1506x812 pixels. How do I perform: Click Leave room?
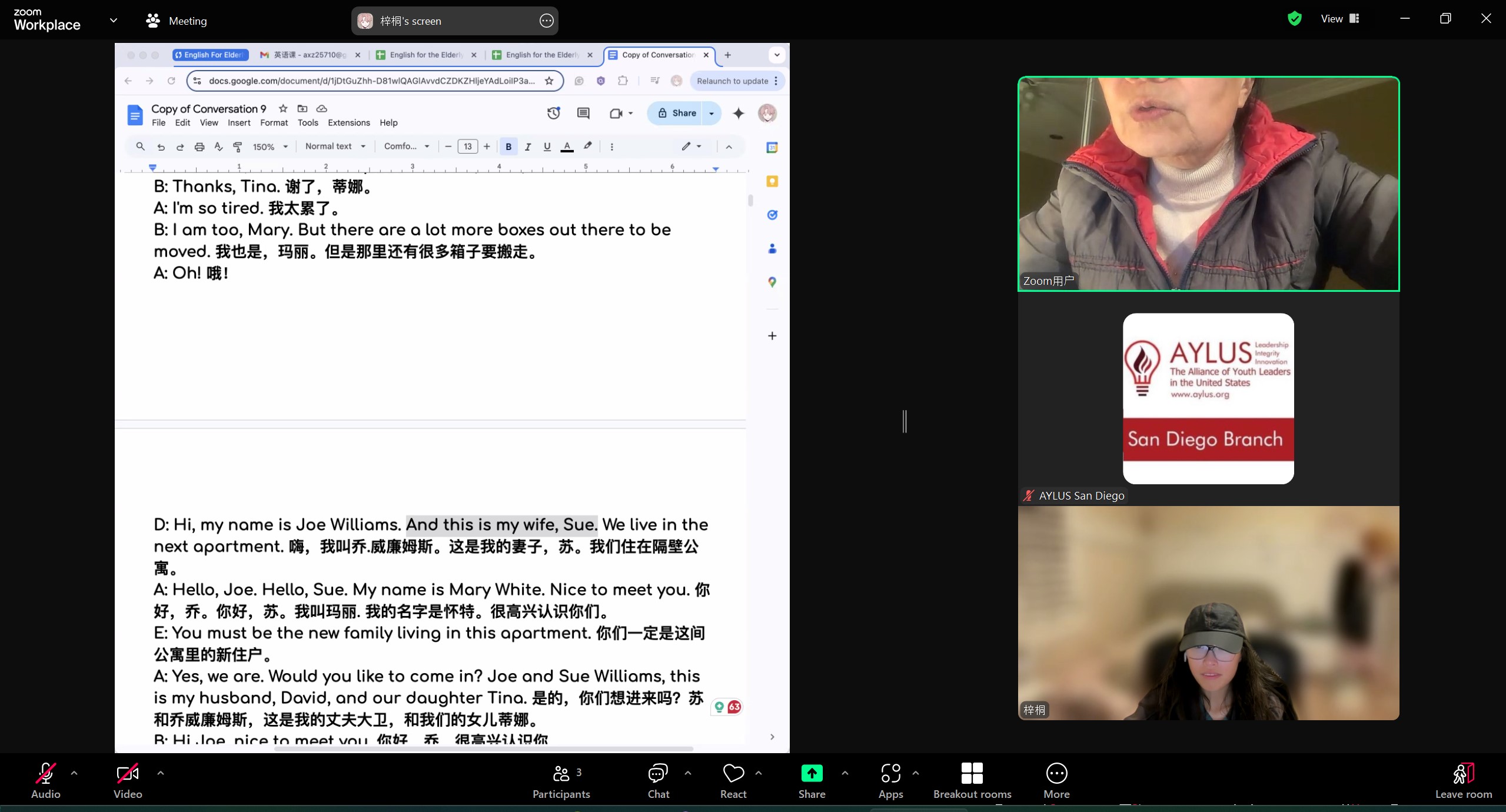(x=1463, y=781)
